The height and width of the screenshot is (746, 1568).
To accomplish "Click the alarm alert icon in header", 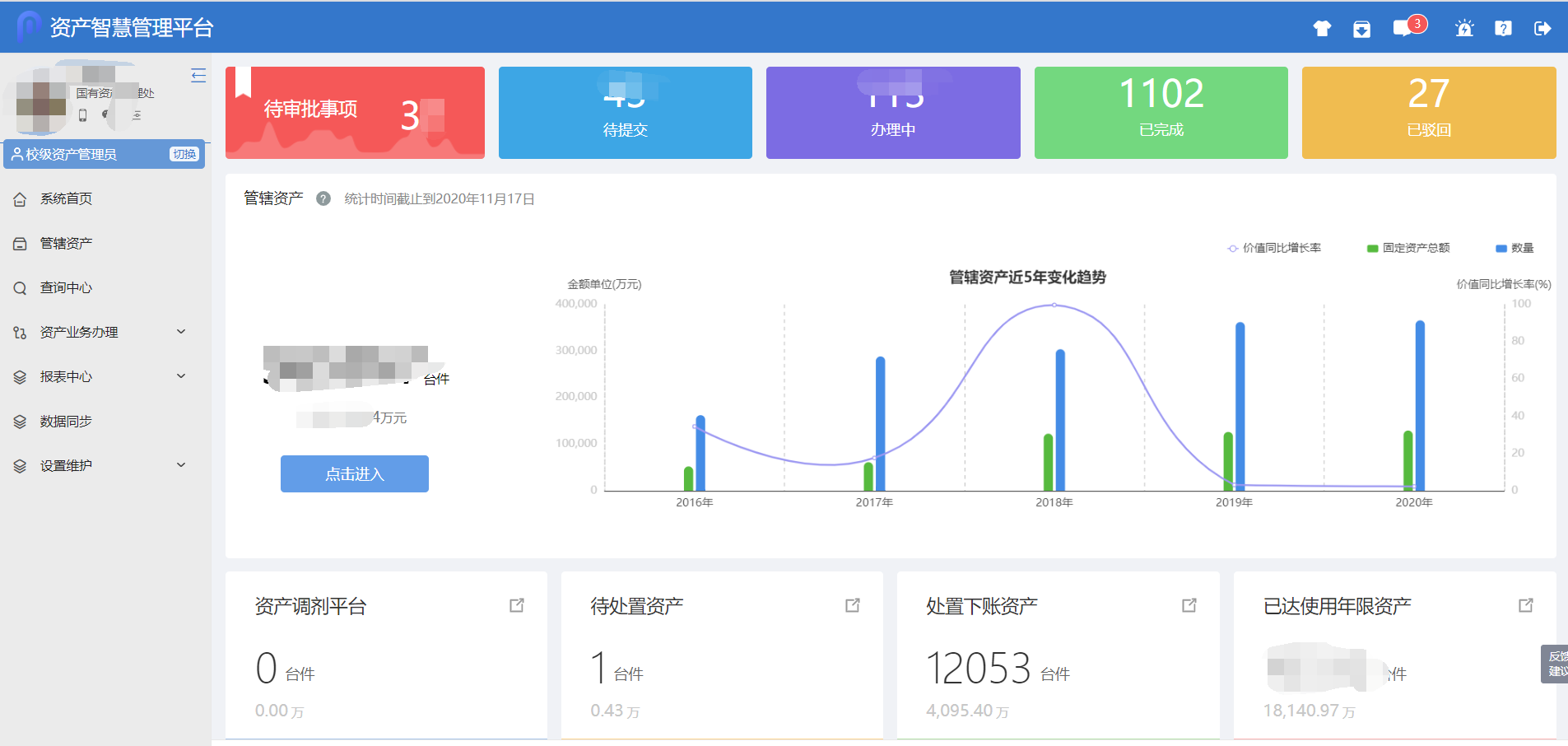I will (x=1464, y=29).
